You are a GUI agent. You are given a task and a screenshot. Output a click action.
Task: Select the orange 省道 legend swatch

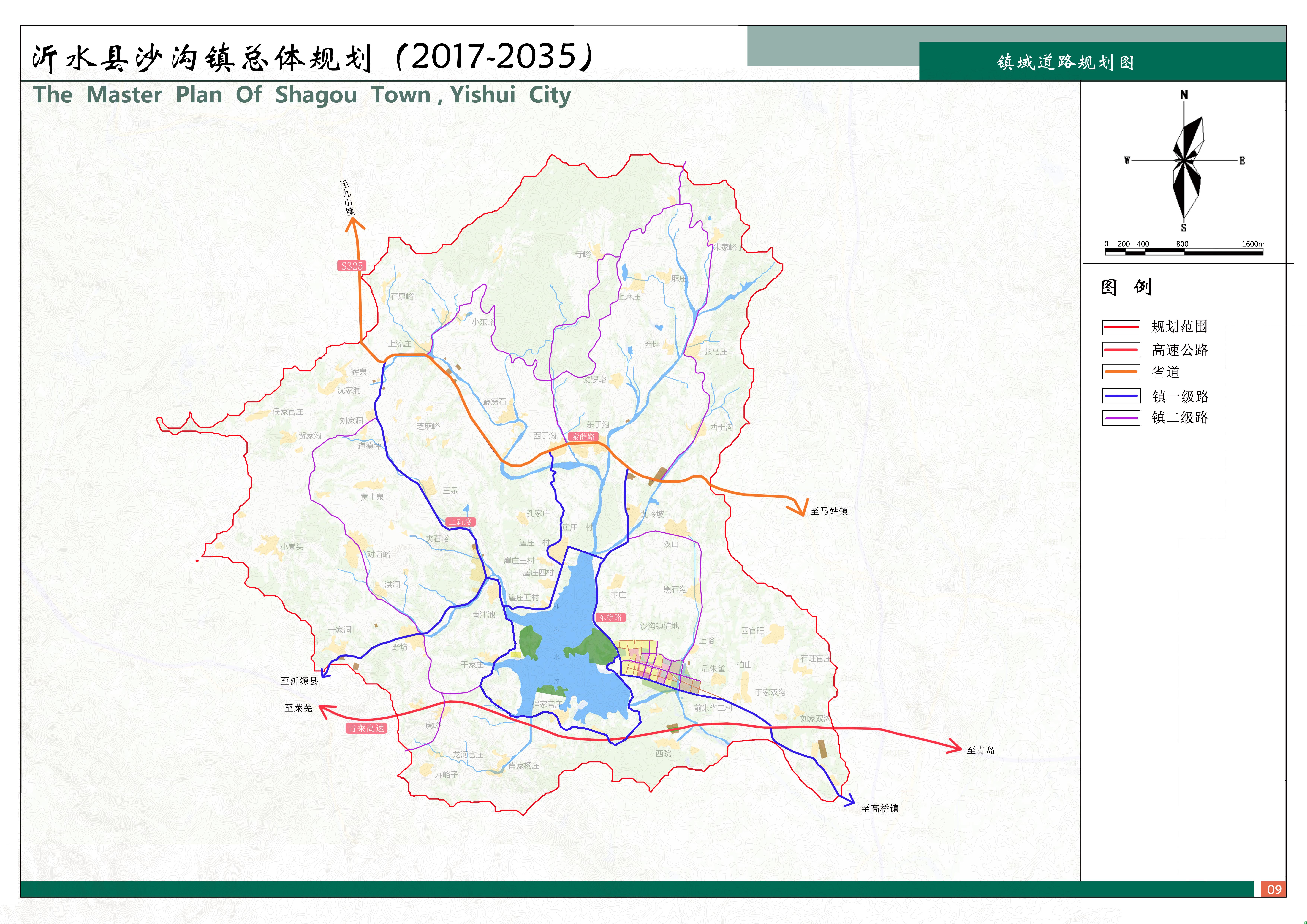click(1121, 372)
